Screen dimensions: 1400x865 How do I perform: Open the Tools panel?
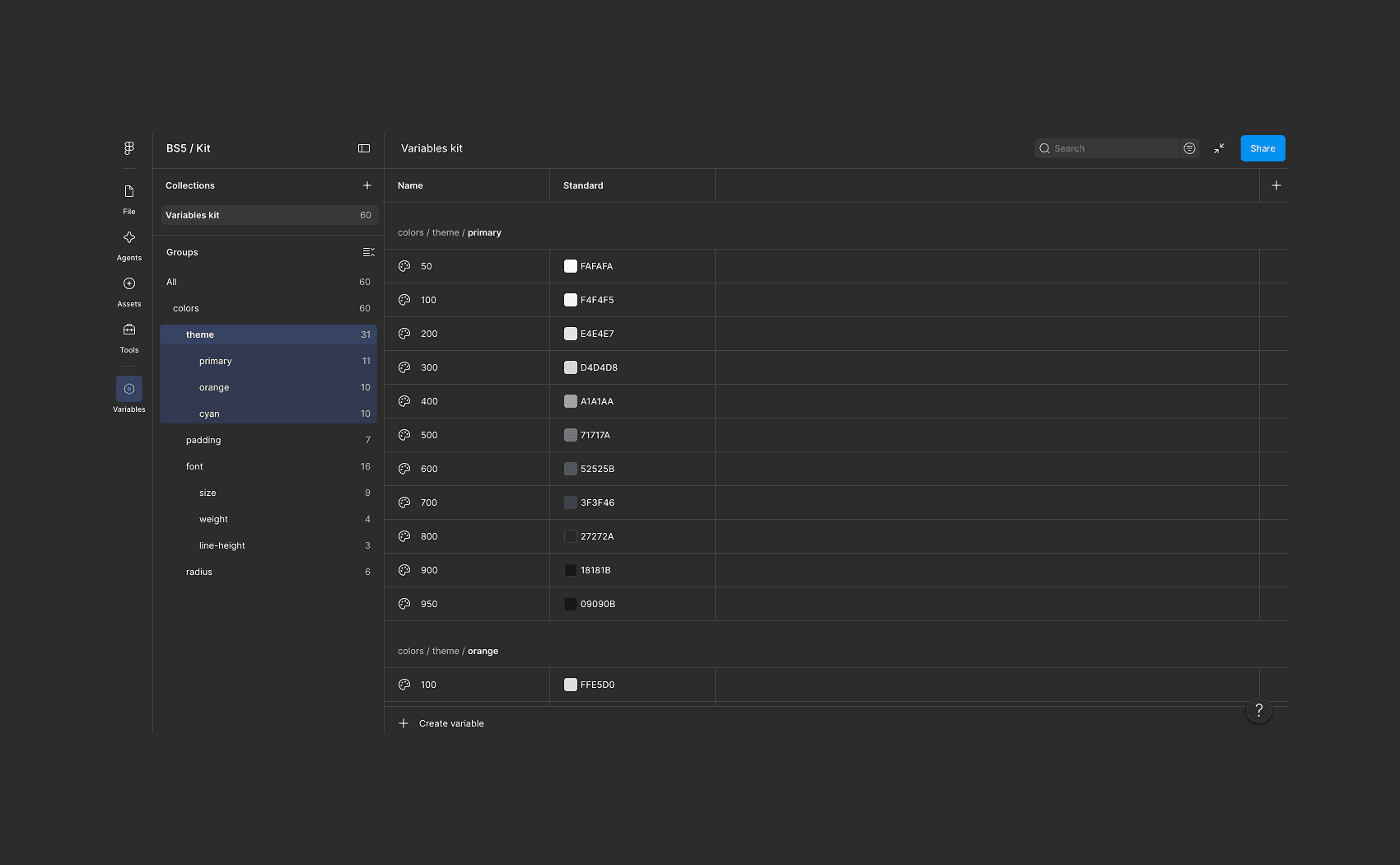(x=129, y=338)
